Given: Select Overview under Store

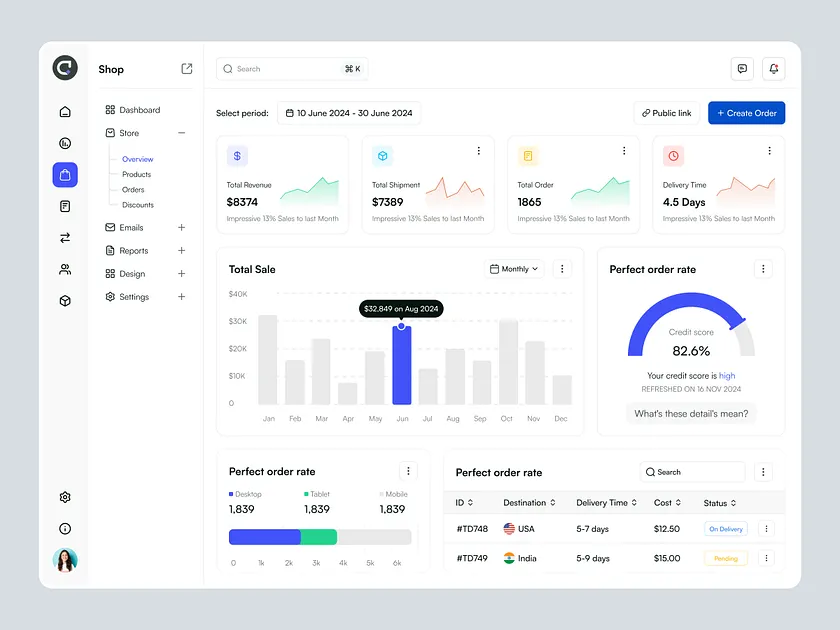Looking at the screenshot, I should (137, 159).
